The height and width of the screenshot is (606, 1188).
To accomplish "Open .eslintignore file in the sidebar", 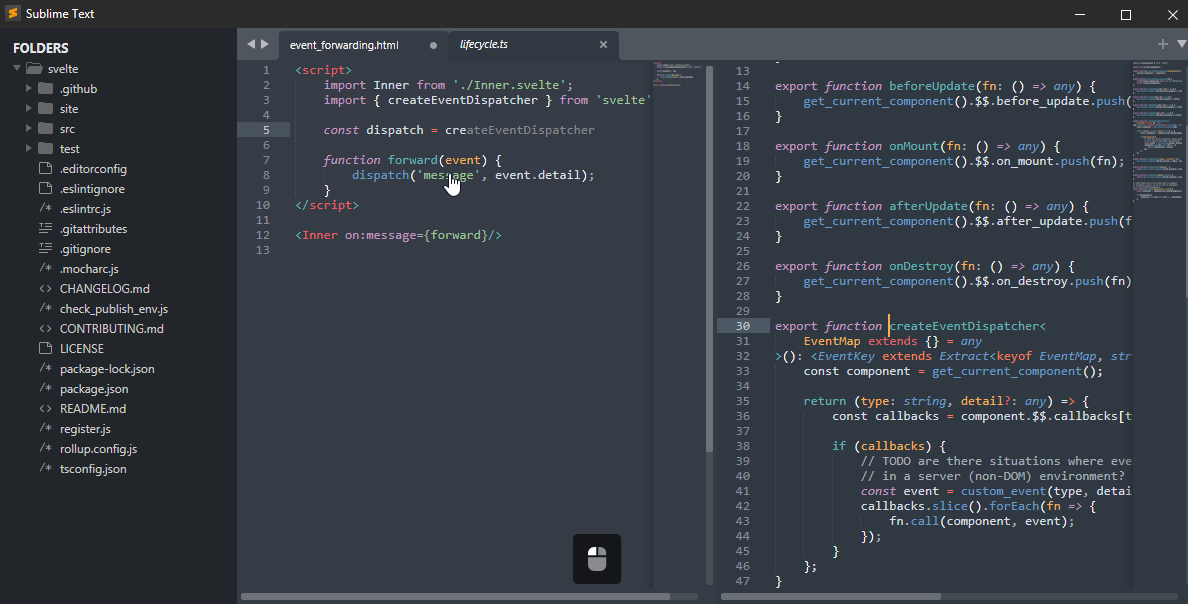I will coord(92,189).
